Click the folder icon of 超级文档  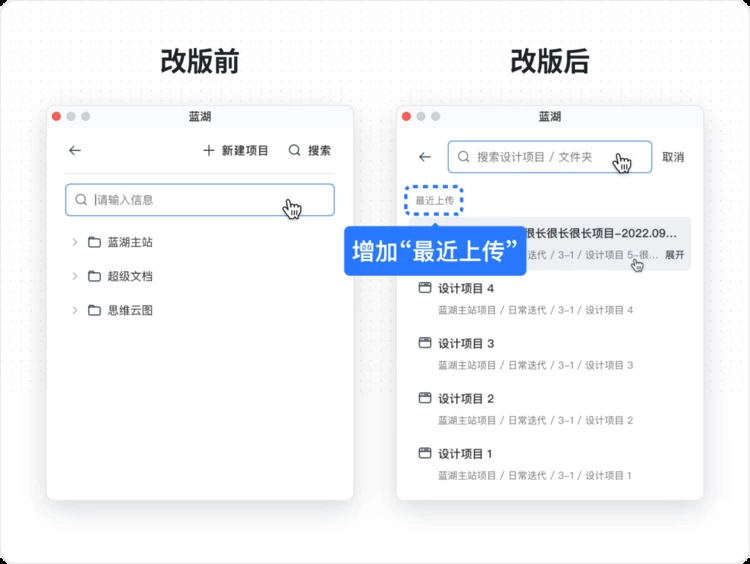click(x=94, y=277)
